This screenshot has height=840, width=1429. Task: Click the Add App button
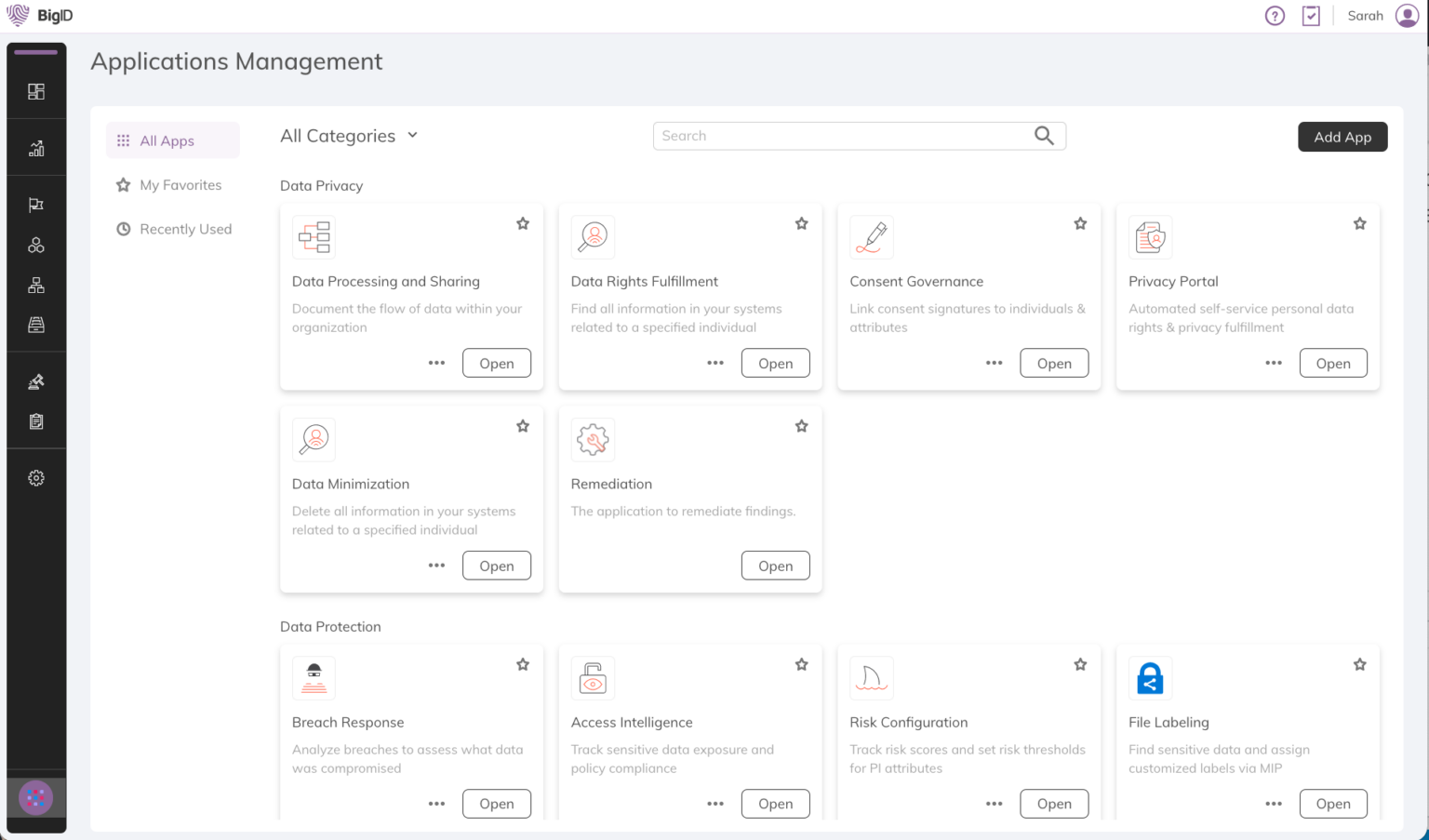(x=1342, y=137)
